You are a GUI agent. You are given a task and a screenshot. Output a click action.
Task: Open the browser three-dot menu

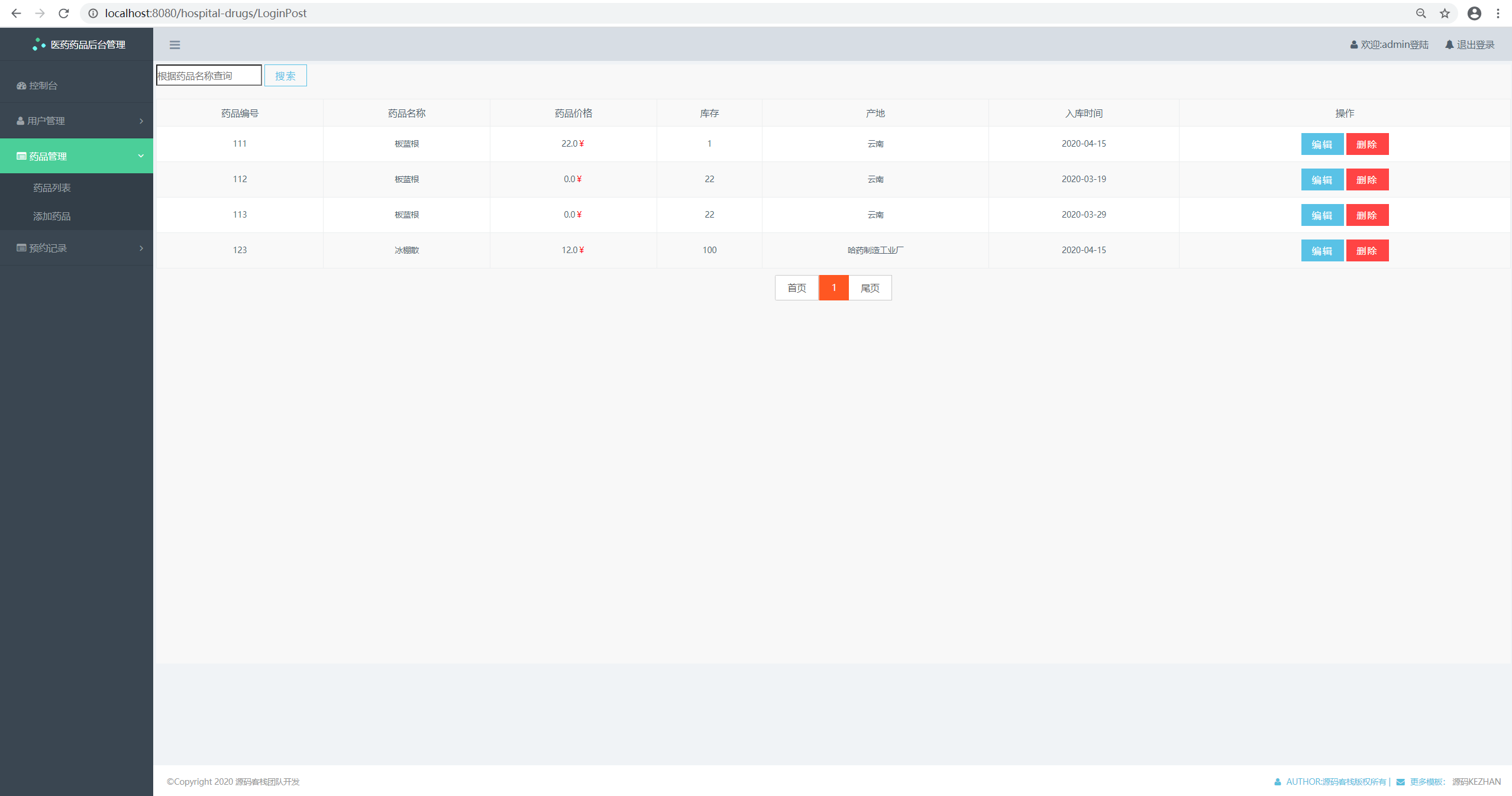point(1498,13)
